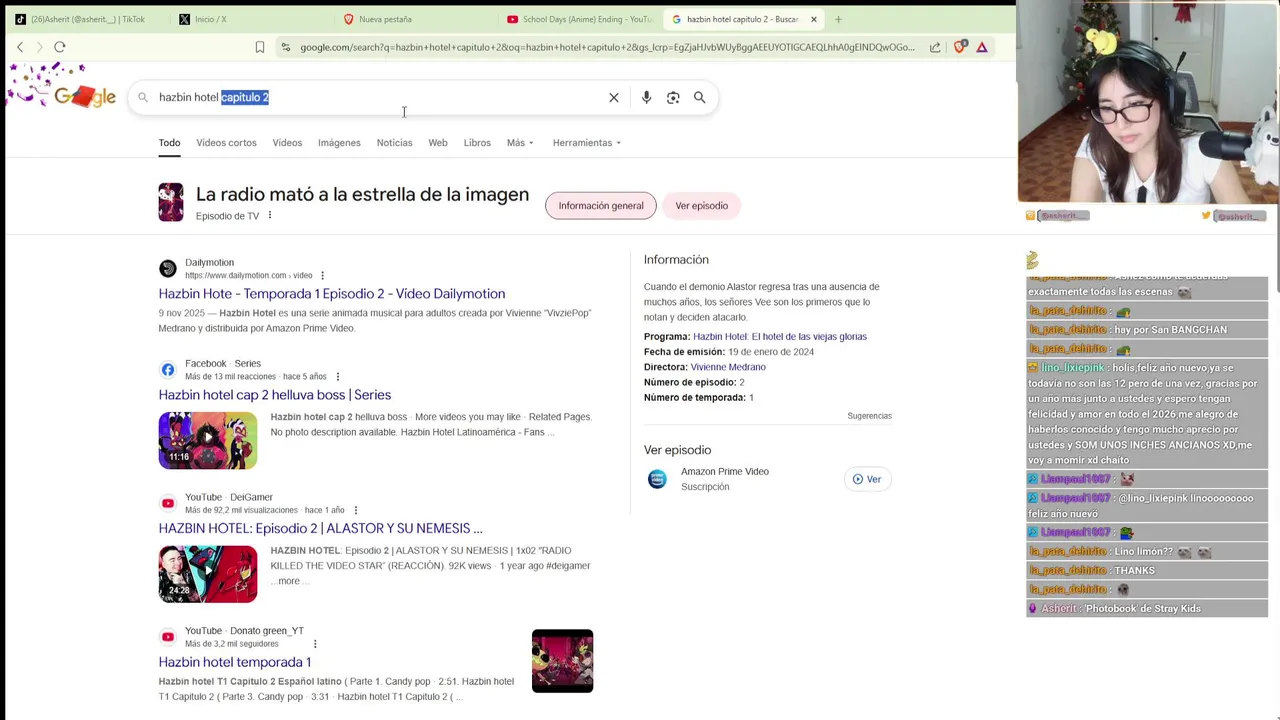Start voice search with microphone icon

coord(646,97)
